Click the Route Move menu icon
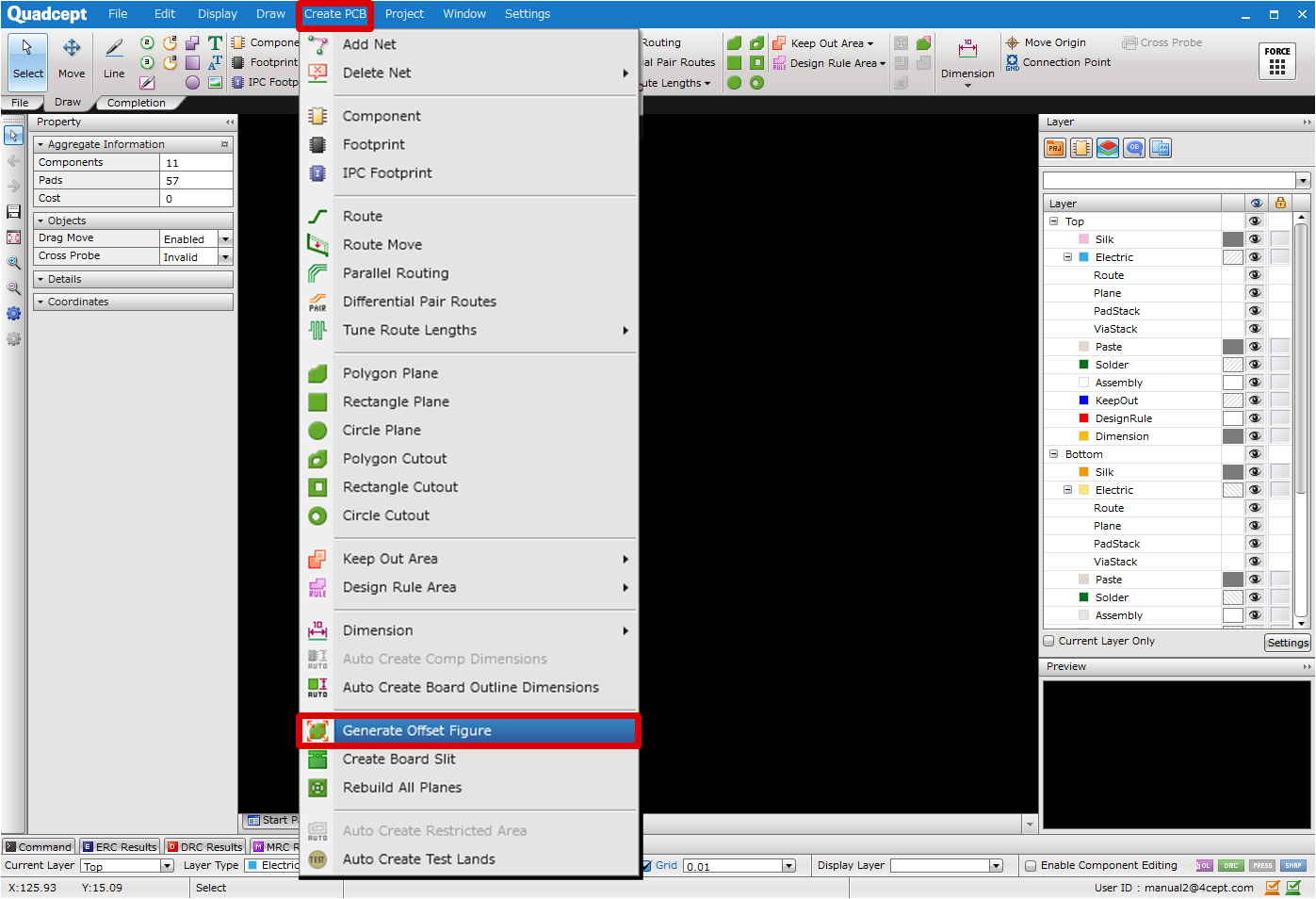Viewport: 1316px width, 899px height. 318,245
